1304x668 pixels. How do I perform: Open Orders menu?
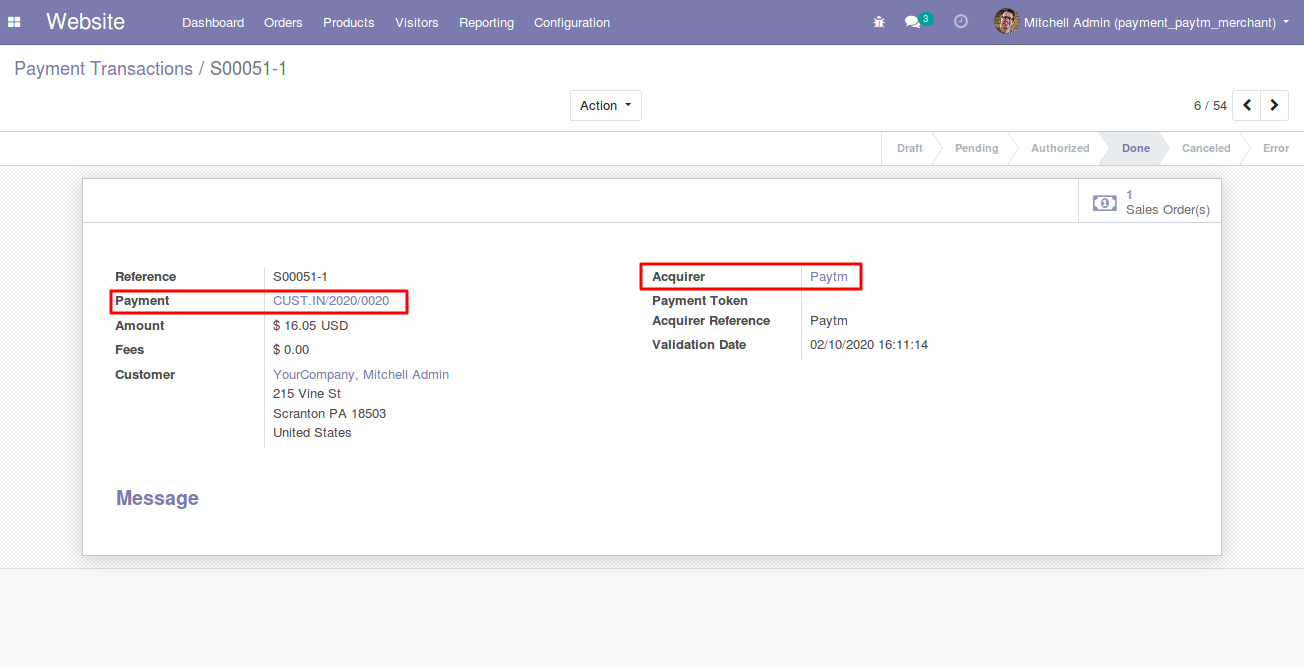click(283, 22)
